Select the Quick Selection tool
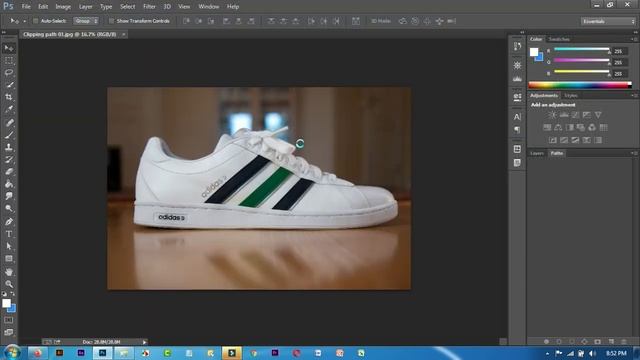Screen dimensions: 640x360 point(9,85)
